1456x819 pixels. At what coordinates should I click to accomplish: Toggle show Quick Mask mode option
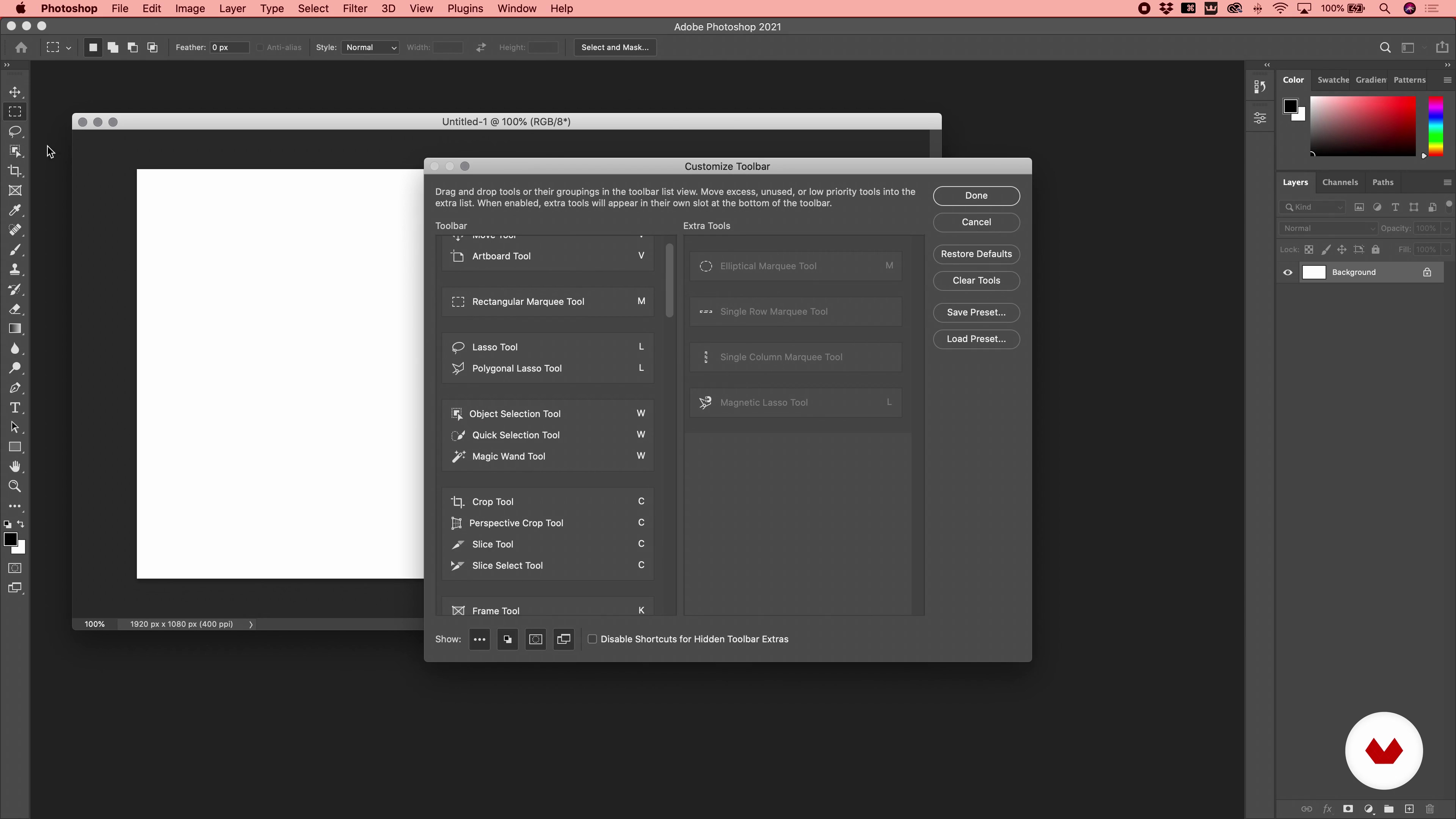tap(535, 639)
